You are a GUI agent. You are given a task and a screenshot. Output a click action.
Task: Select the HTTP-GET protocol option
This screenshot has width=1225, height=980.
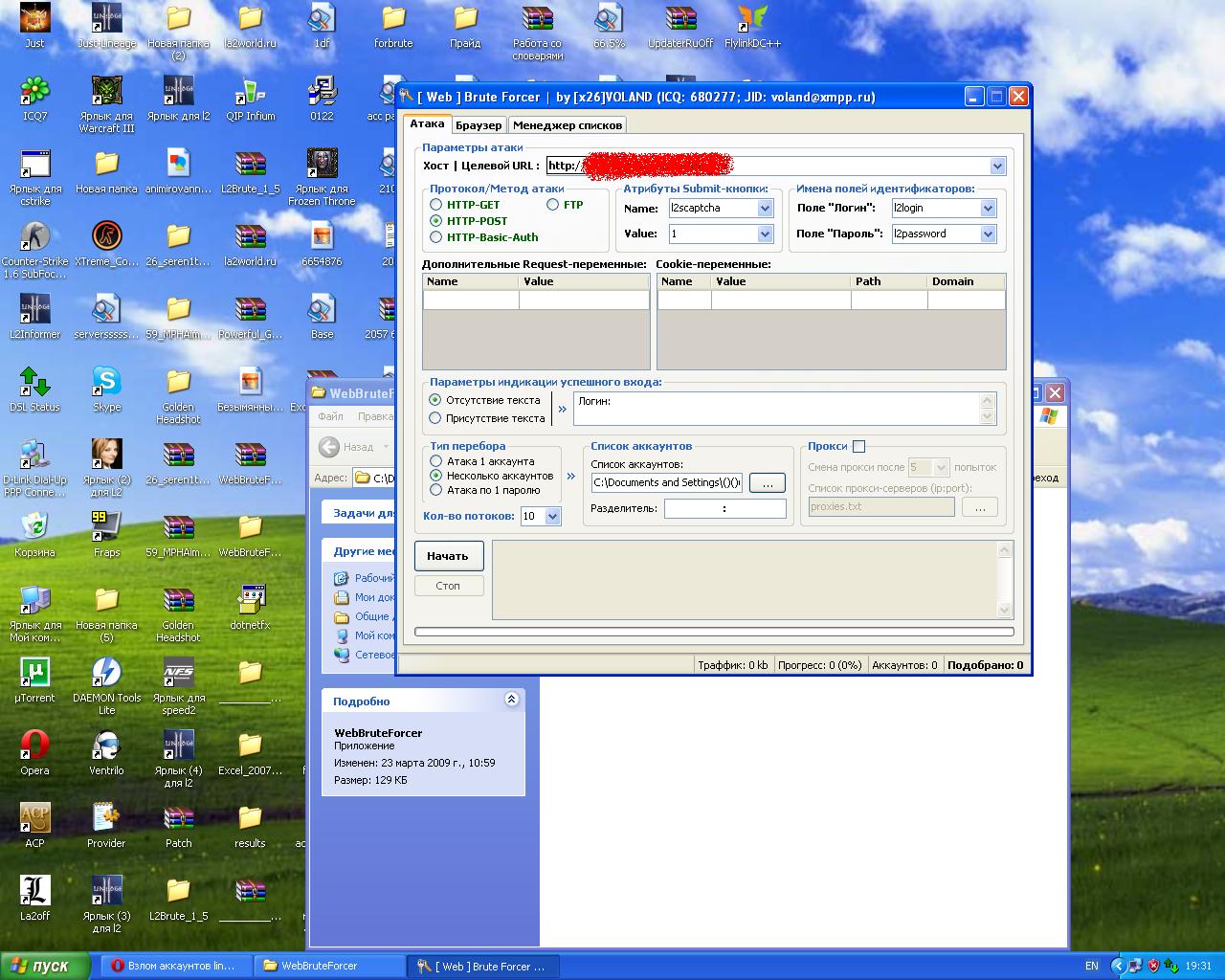point(436,205)
